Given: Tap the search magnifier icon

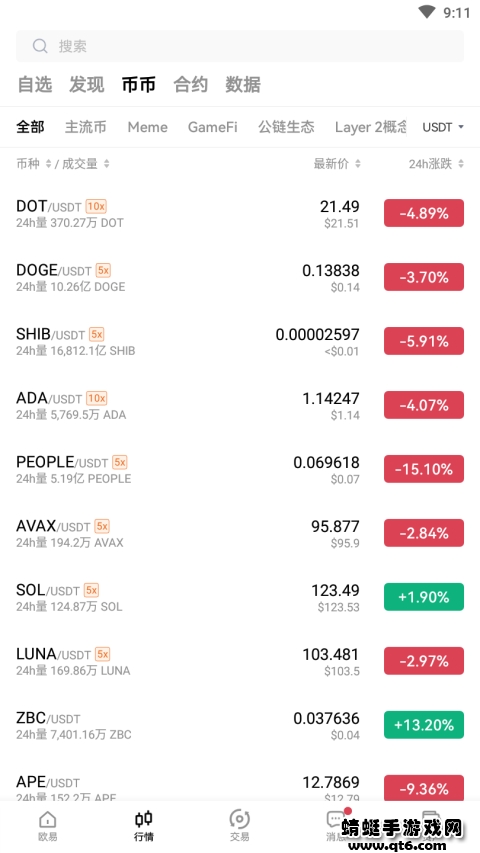Looking at the screenshot, I should [40, 46].
